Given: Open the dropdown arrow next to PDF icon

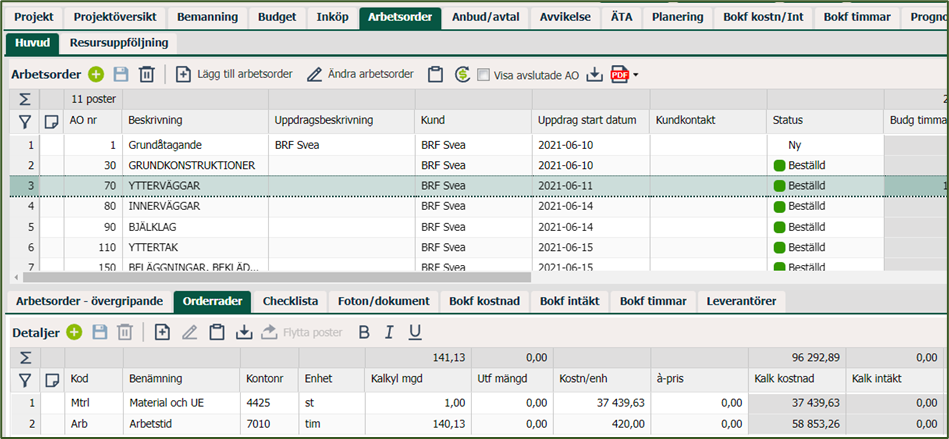Looking at the screenshot, I should 635,75.
